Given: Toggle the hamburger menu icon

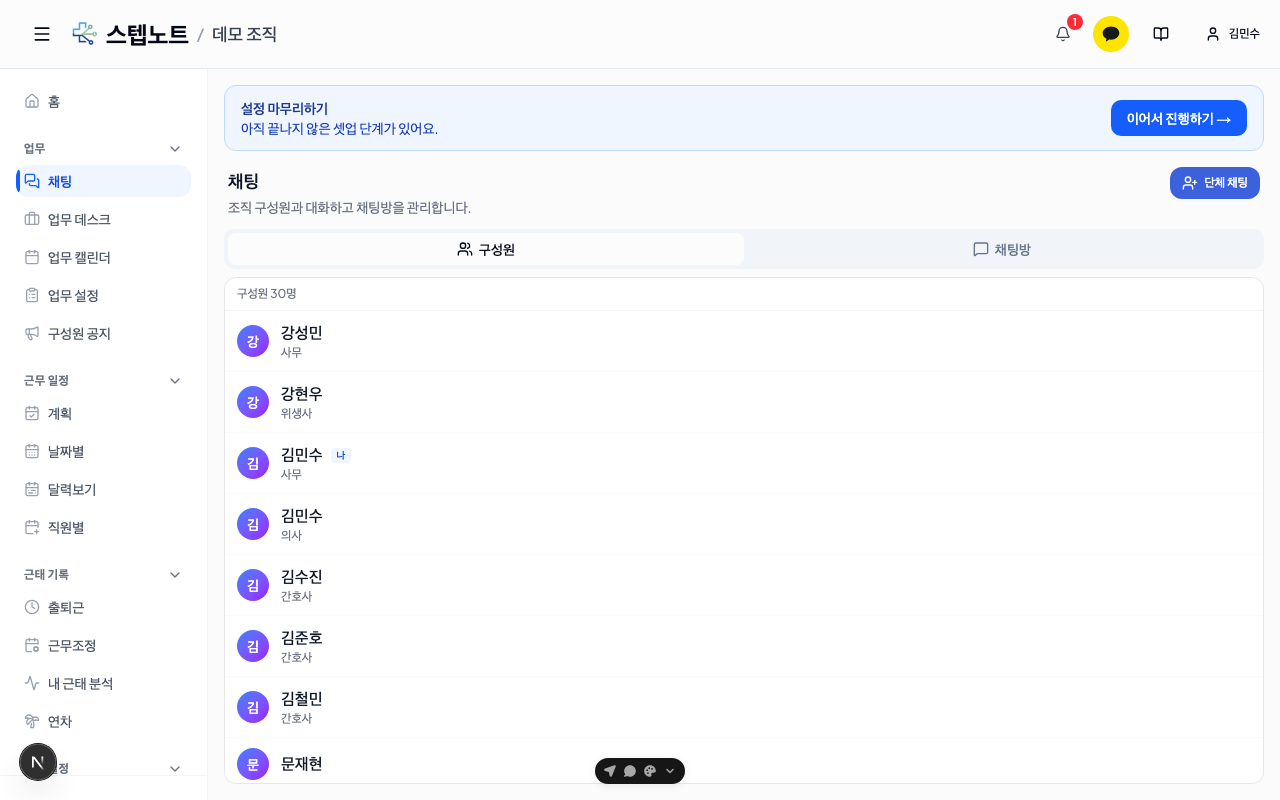Looking at the screenshot, I should 42,34.
